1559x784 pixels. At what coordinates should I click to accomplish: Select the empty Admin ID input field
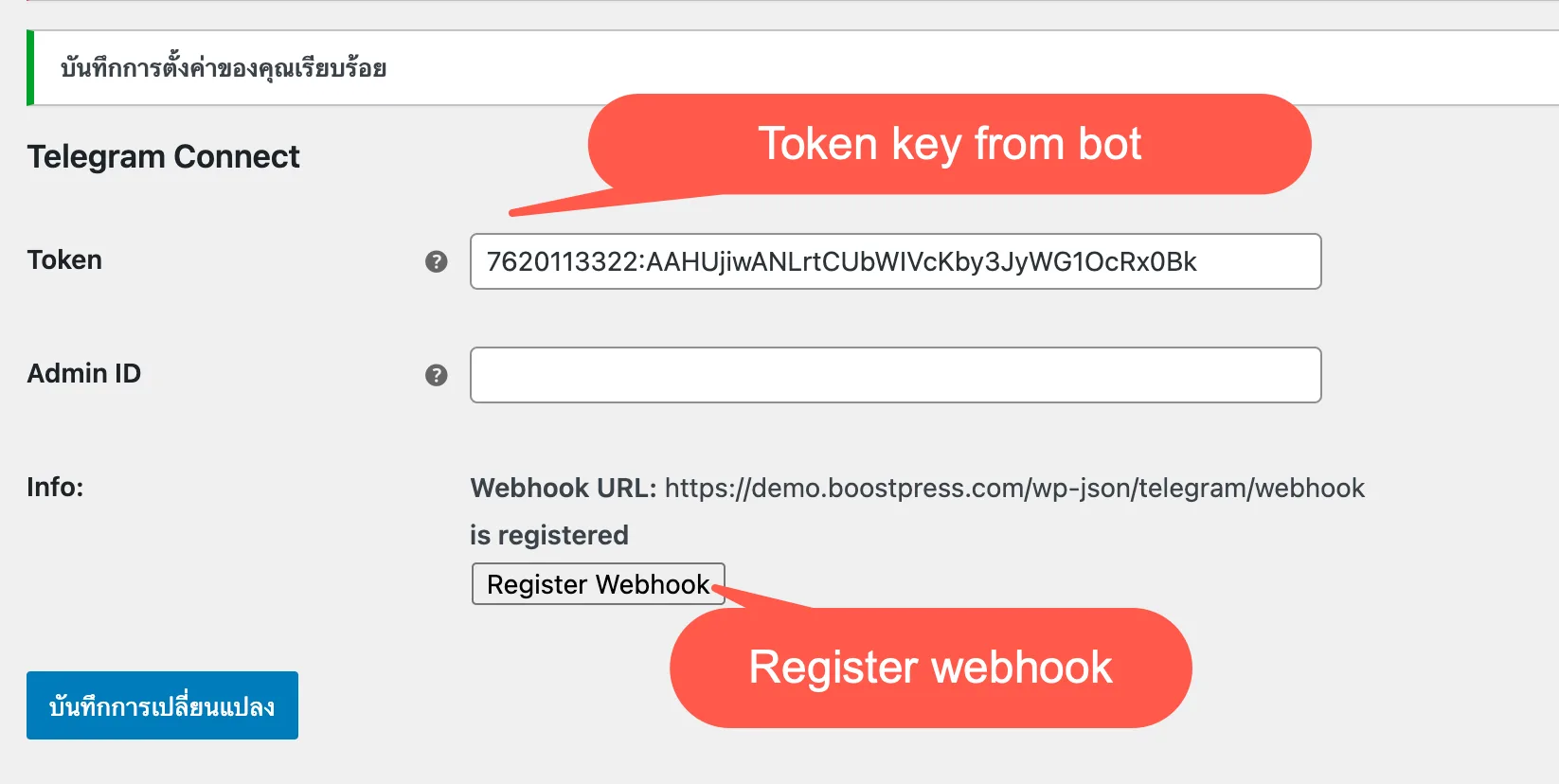895,375
